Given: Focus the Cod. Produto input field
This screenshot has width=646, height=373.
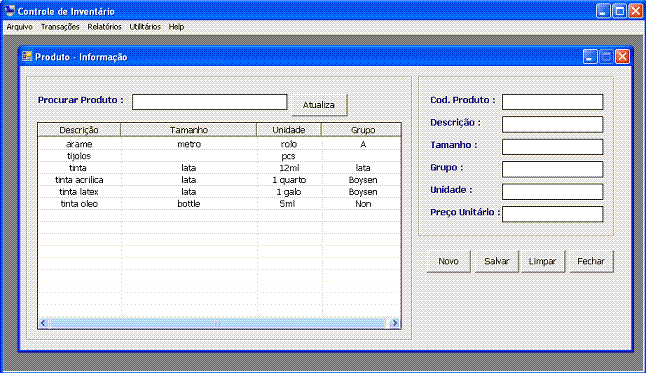Looking at the screenshot, I should click(x=552, y=102).
